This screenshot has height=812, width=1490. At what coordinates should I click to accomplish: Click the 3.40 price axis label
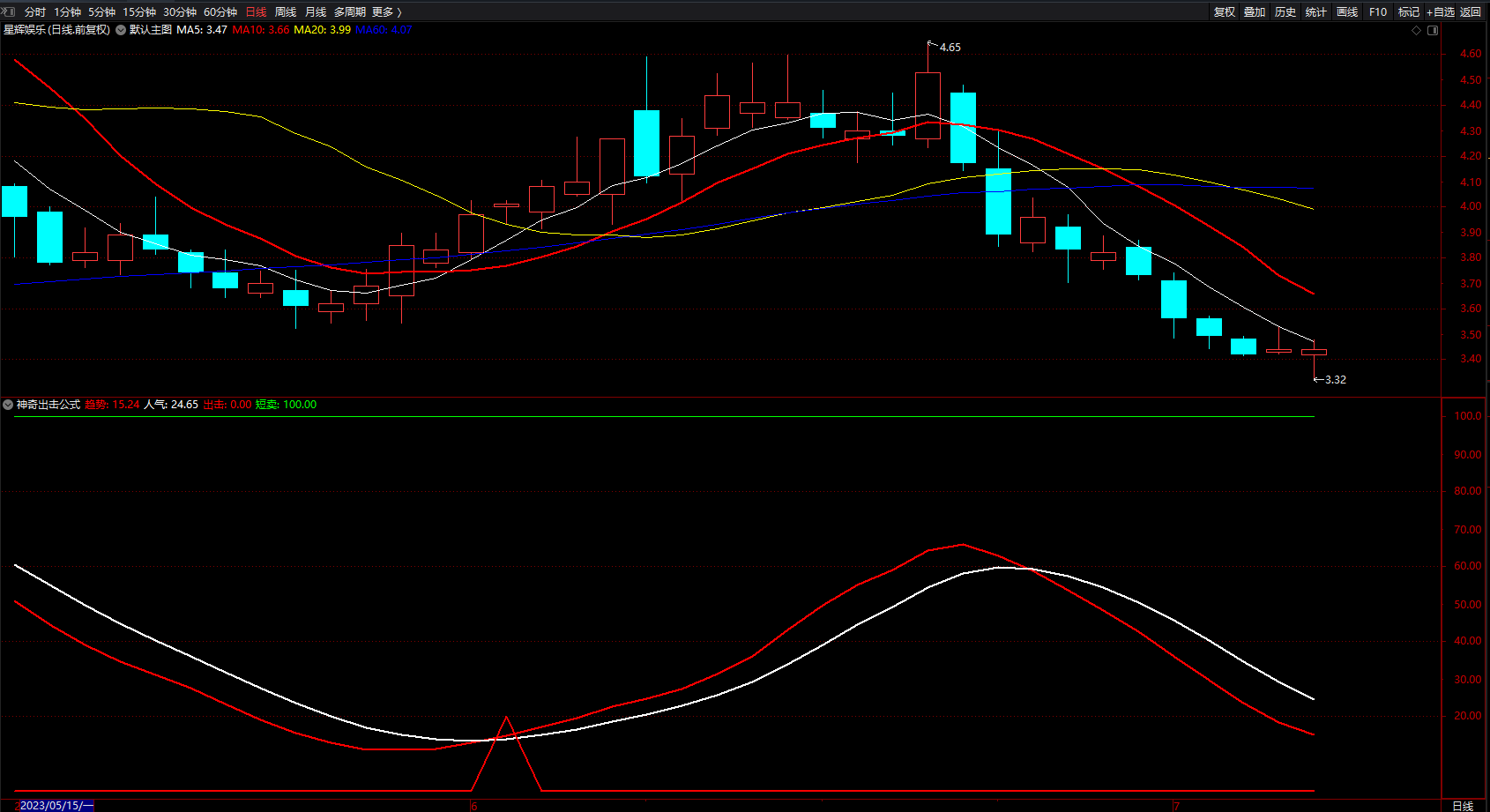(1471, 359)
